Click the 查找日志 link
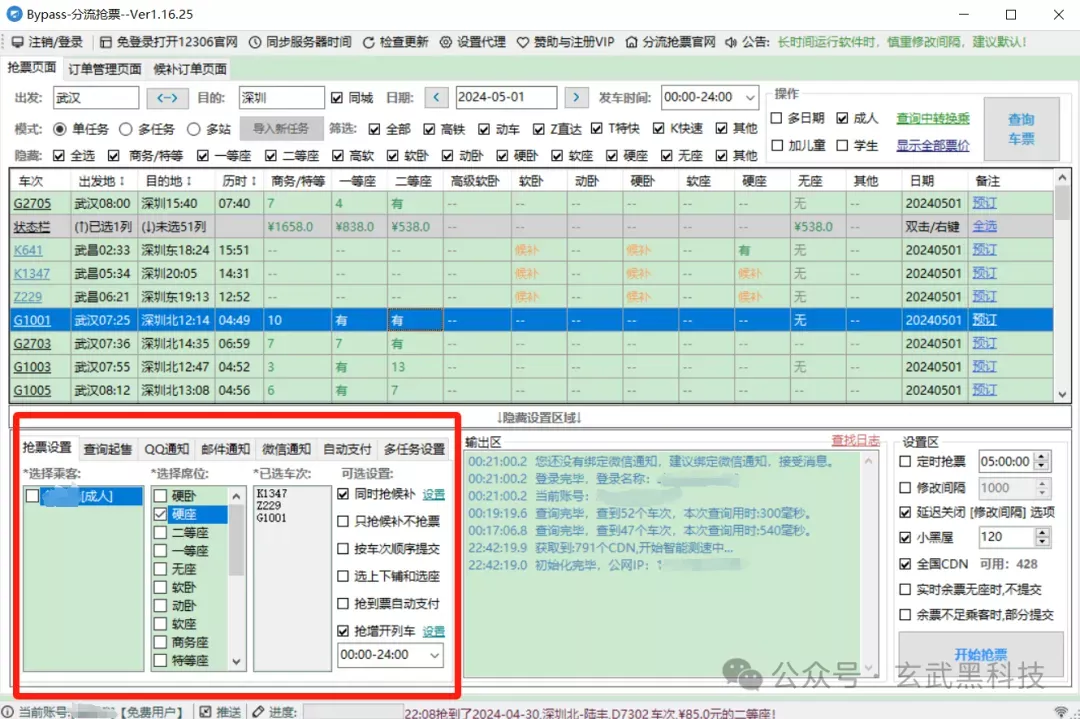This screenshot has width=1080, height=719. point(855,441)
